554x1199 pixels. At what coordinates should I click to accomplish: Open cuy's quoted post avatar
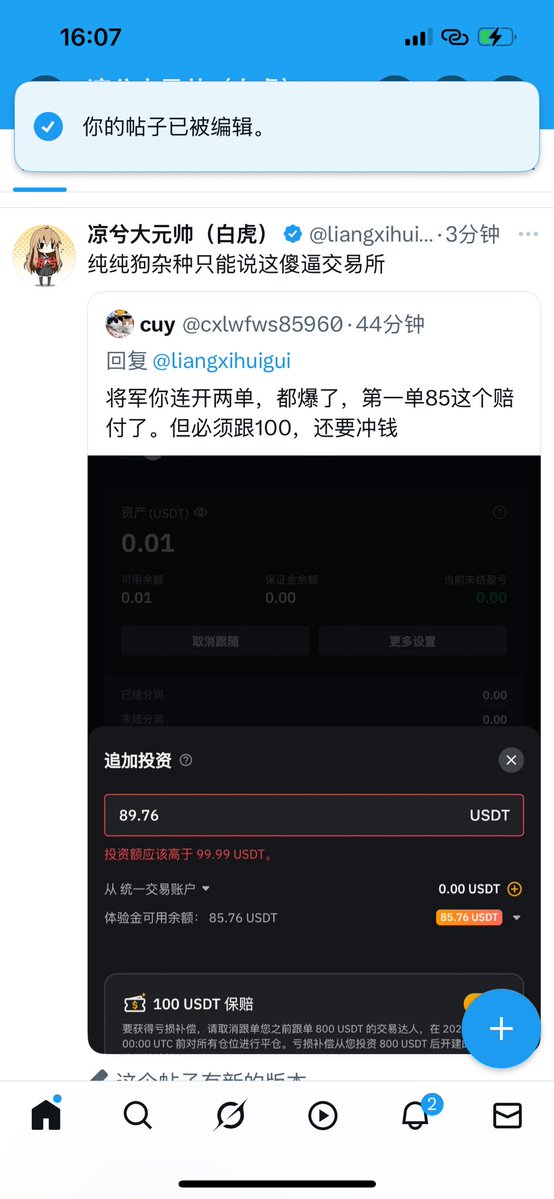point(119,324)
